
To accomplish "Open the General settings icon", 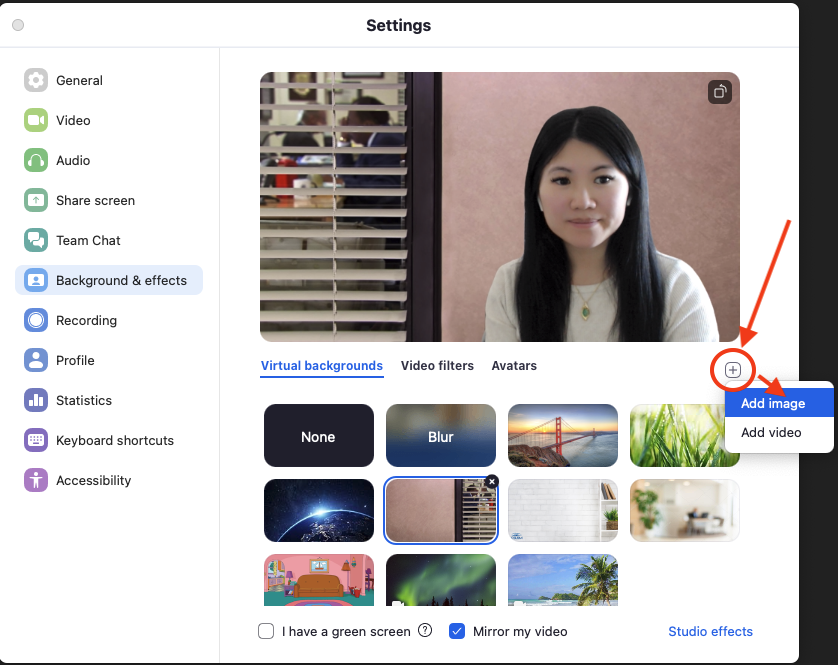I will click(x=36, y=80).
